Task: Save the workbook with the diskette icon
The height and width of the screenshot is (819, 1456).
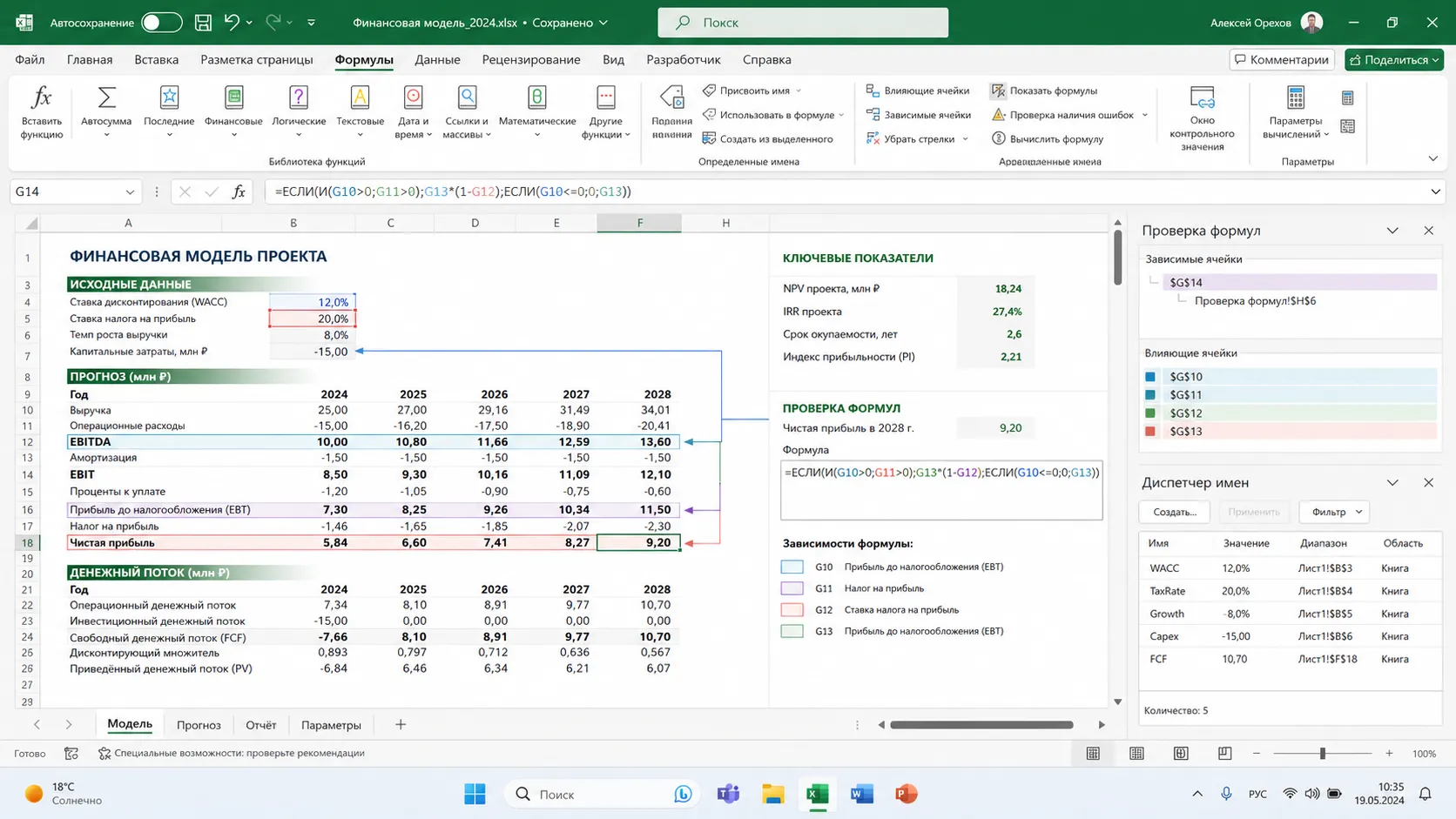Action: tap(203, 23)
